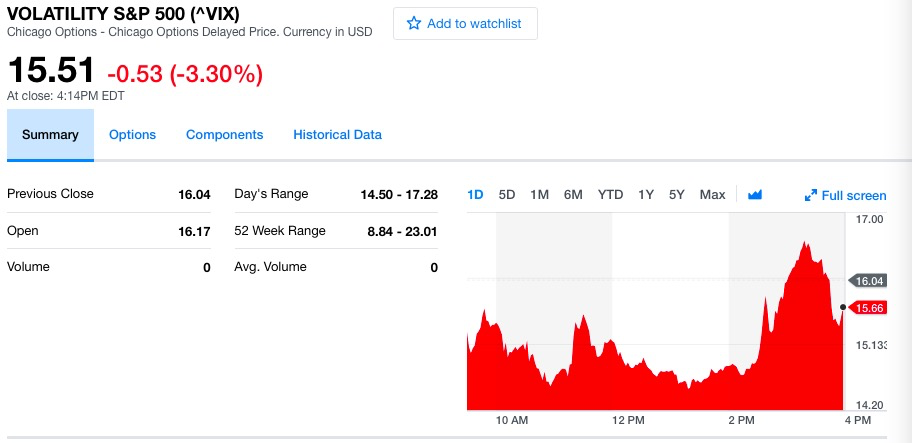Select the 1D chart range
This screenshot has width=912, height=443.
[x=475, y=195]
